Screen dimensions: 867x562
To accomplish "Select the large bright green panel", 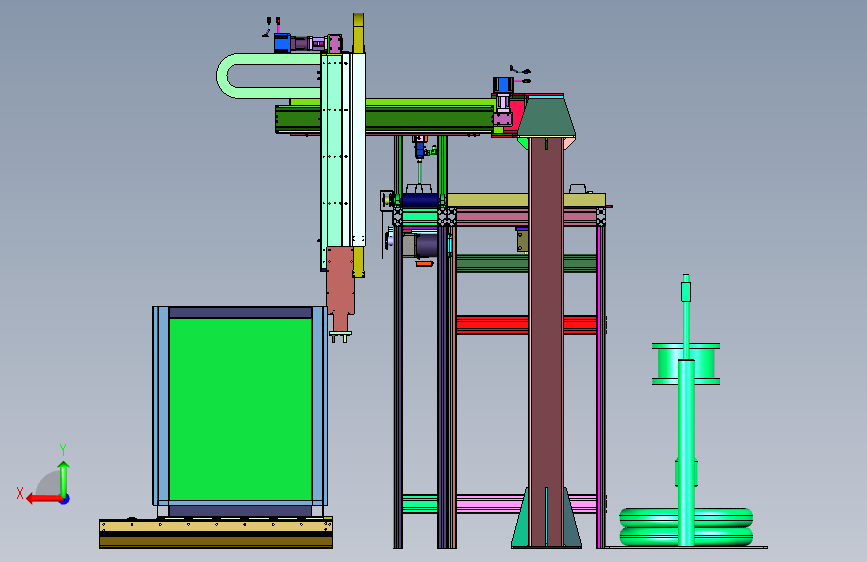I will pyautogui.click(x=240, y=409).
